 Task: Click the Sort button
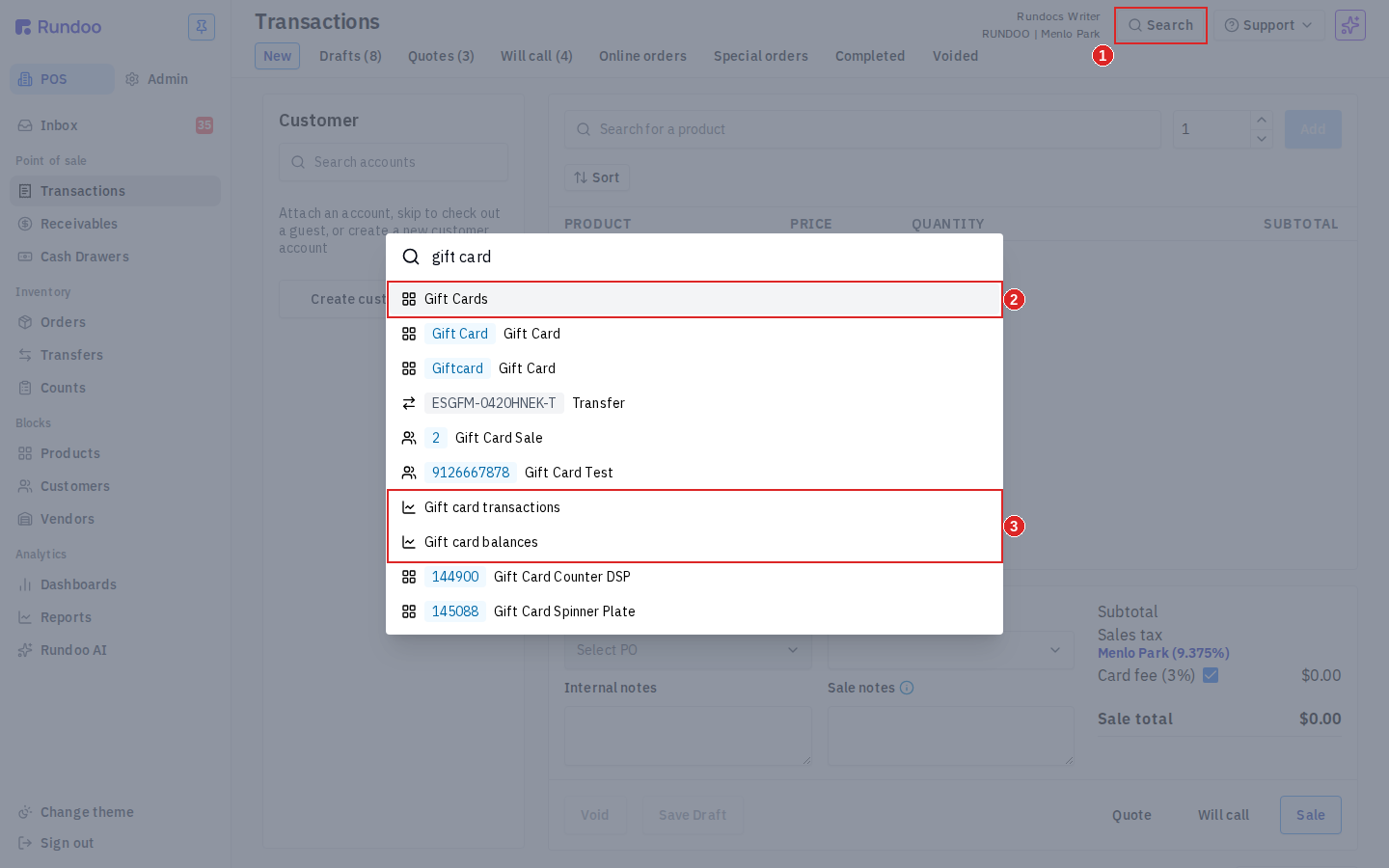point(597,177)
